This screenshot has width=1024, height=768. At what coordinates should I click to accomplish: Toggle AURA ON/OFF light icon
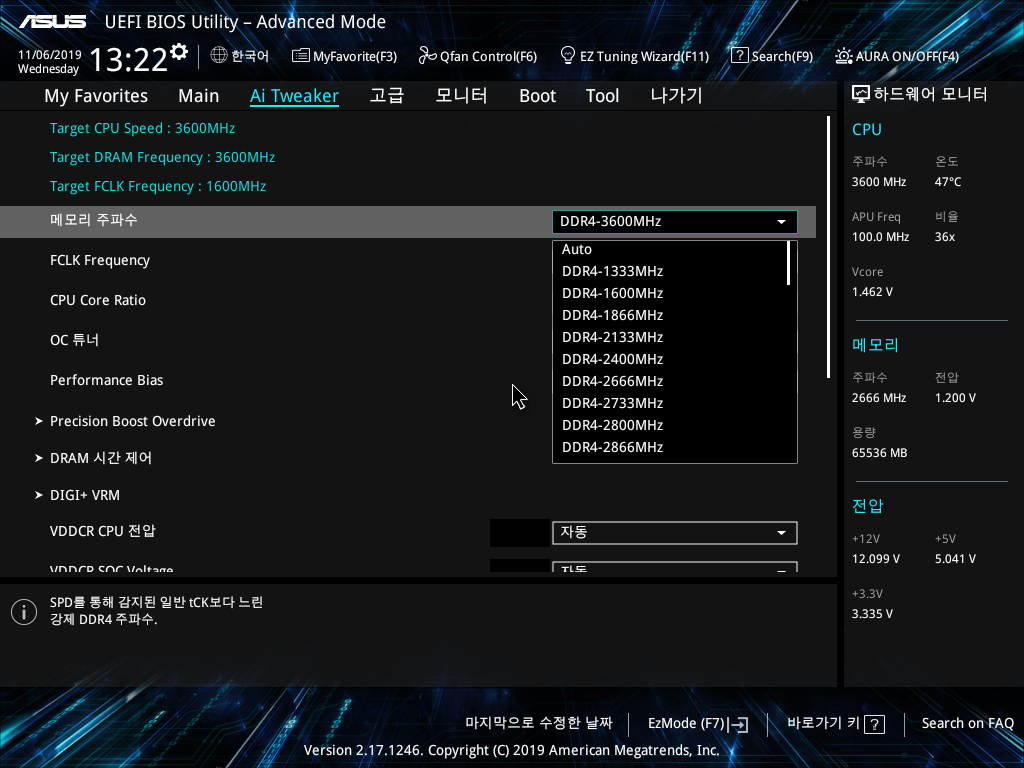coord(844,56)
